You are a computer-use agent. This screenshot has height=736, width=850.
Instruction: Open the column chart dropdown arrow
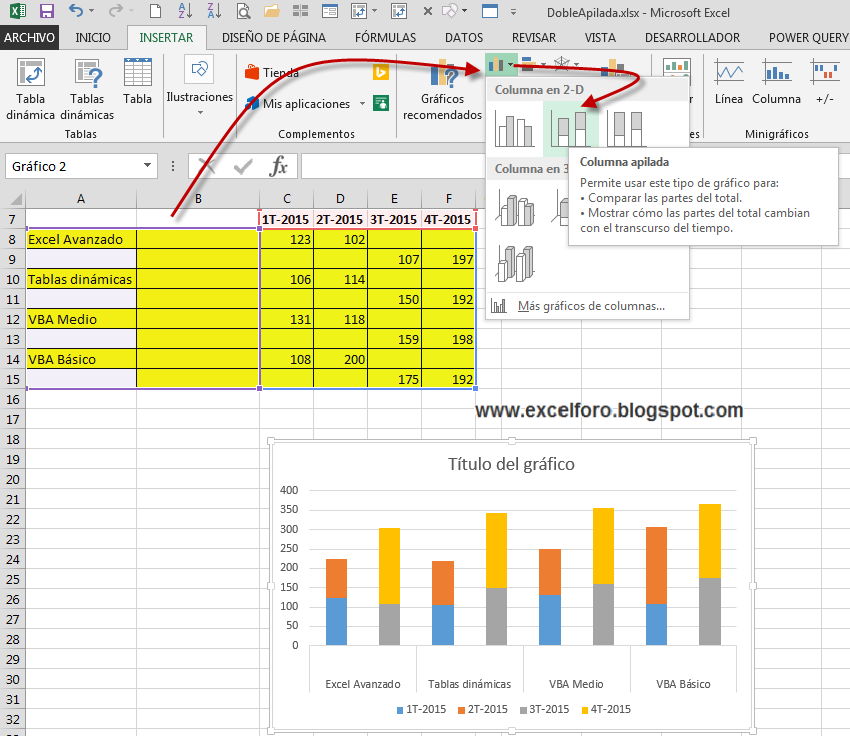[511, 65]
